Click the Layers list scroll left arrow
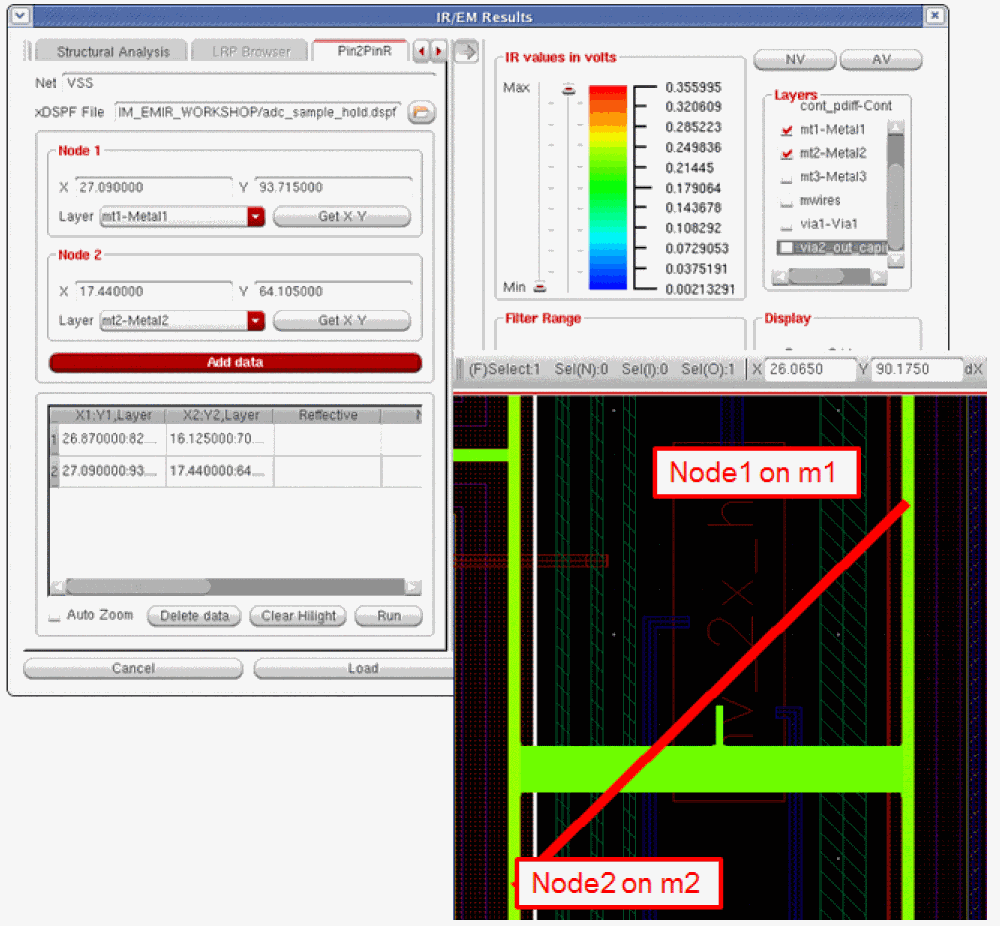This screenshot has height=926, width=1000. [779, 277]
